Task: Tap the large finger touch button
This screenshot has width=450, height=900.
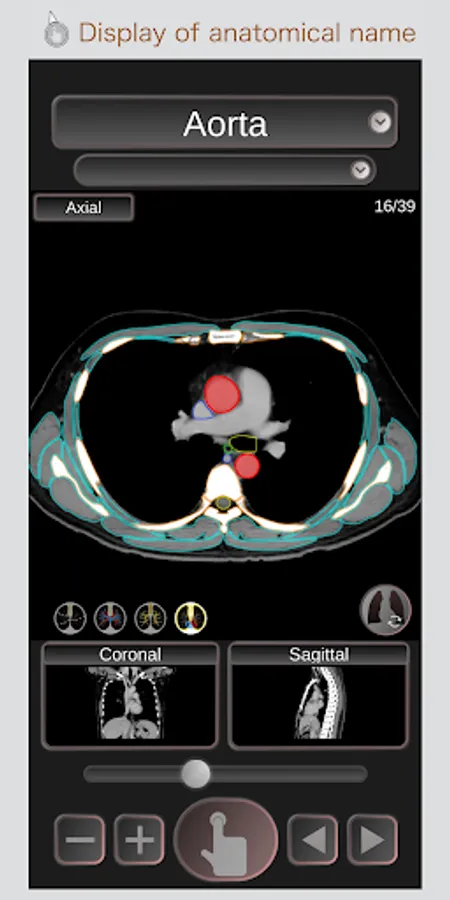Action: coord(226,839)
